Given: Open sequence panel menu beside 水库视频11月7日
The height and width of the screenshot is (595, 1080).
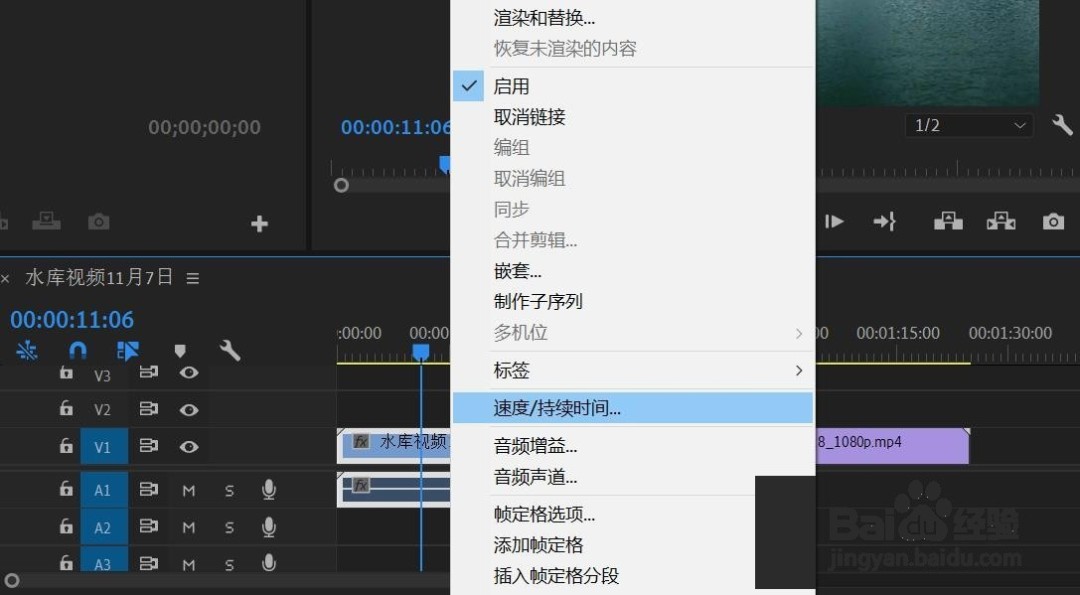Looking at the screenshot, I should [193, 278].
